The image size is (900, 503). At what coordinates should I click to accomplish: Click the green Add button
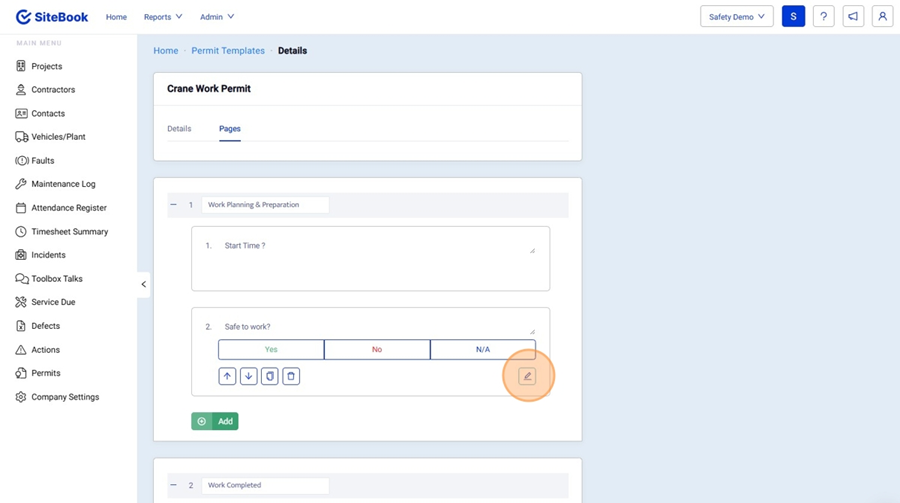click(215, 422)
